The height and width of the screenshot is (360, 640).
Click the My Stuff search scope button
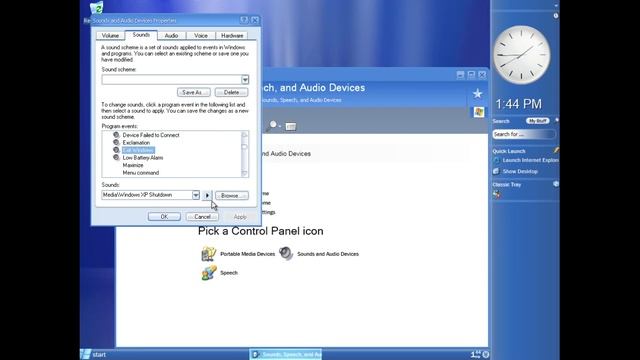pyautogui.click(x=537, y=121)
